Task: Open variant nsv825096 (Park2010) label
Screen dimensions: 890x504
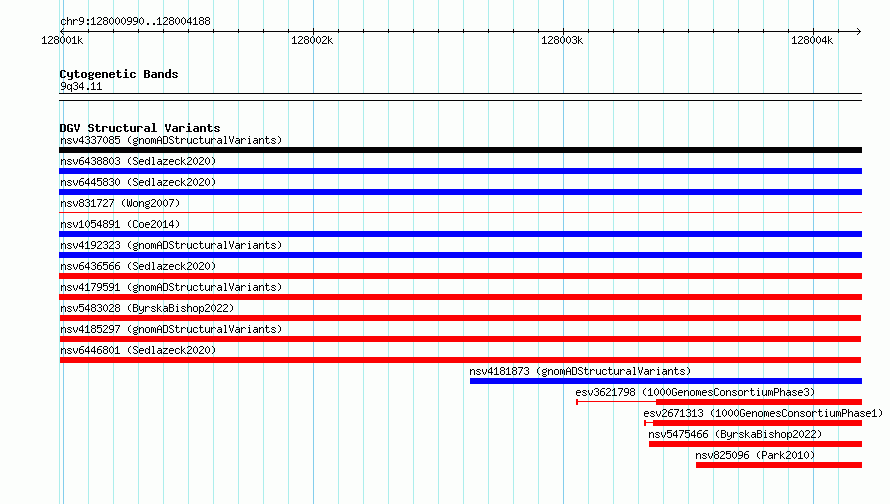Action: point(755,455)
